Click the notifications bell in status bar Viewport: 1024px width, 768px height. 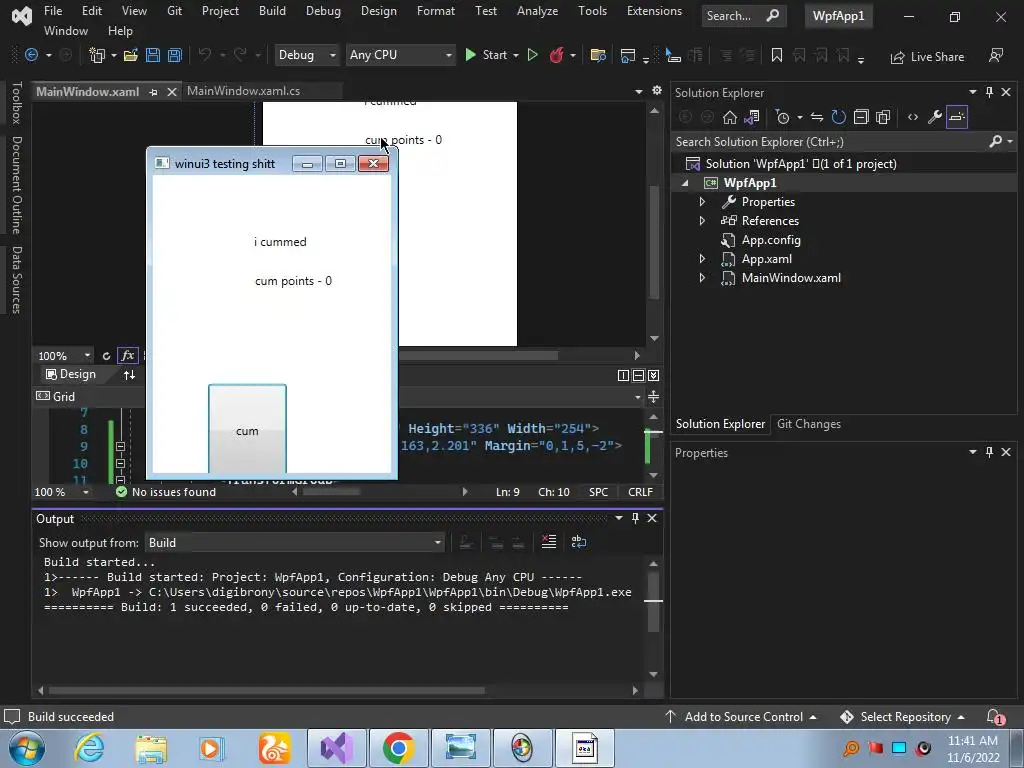[x=995, y=717]
